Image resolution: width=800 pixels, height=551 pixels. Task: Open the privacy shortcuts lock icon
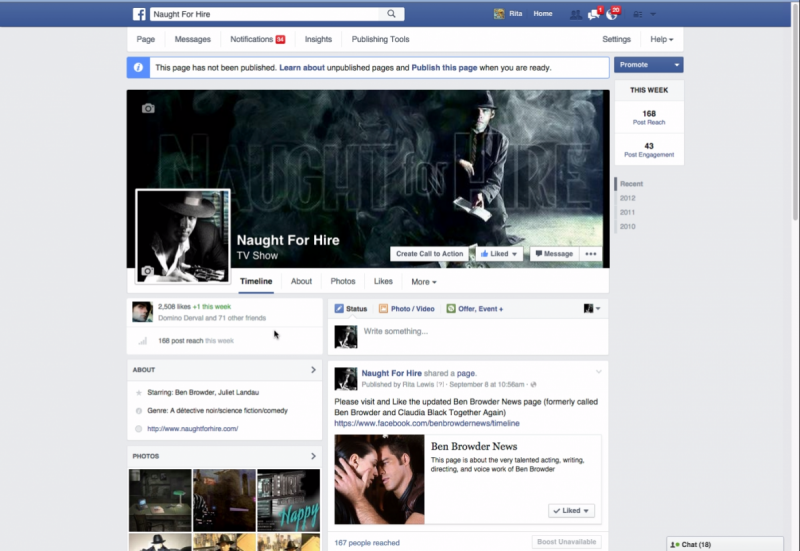click(637, 14)
